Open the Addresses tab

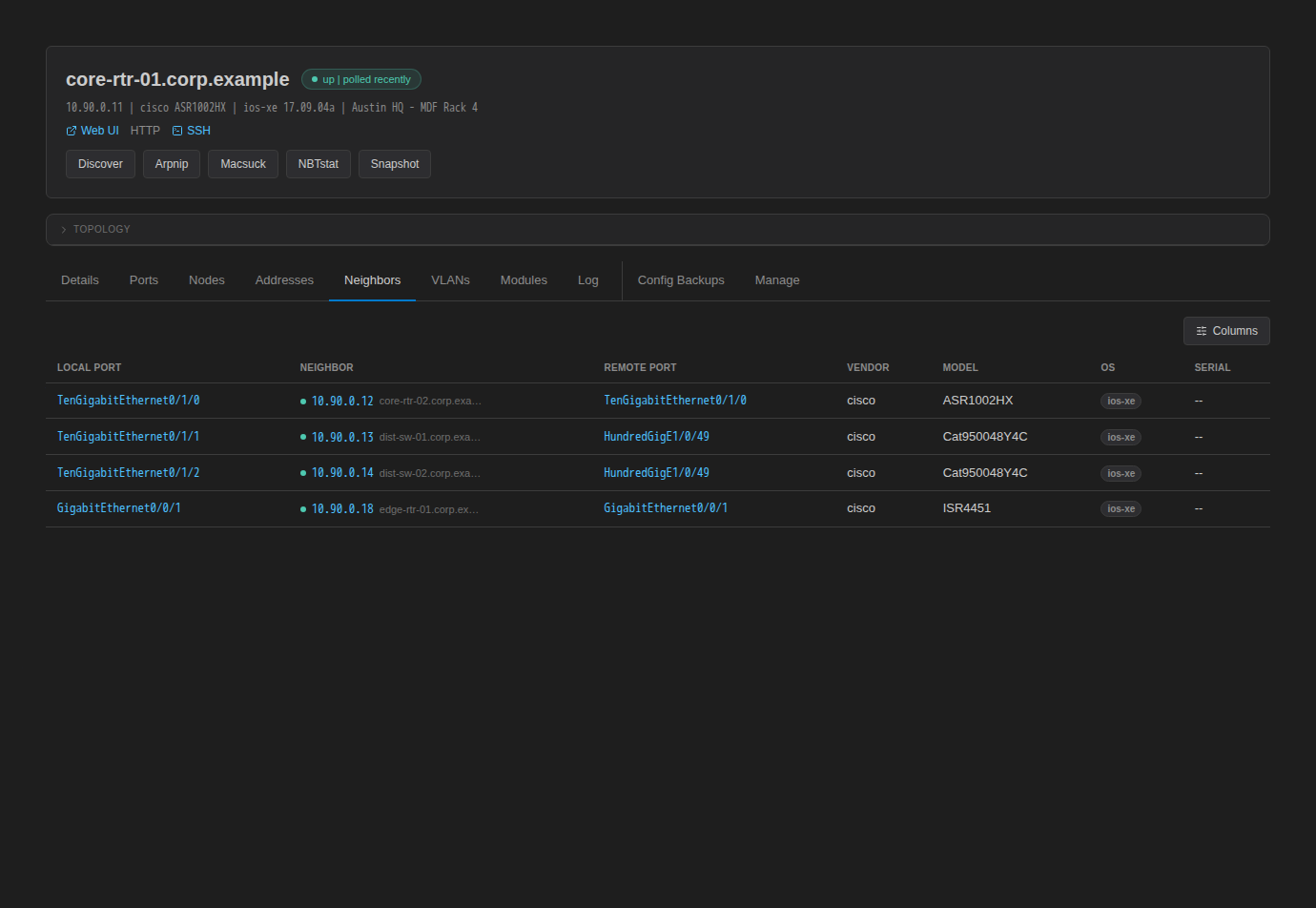[x=284, y=280]
